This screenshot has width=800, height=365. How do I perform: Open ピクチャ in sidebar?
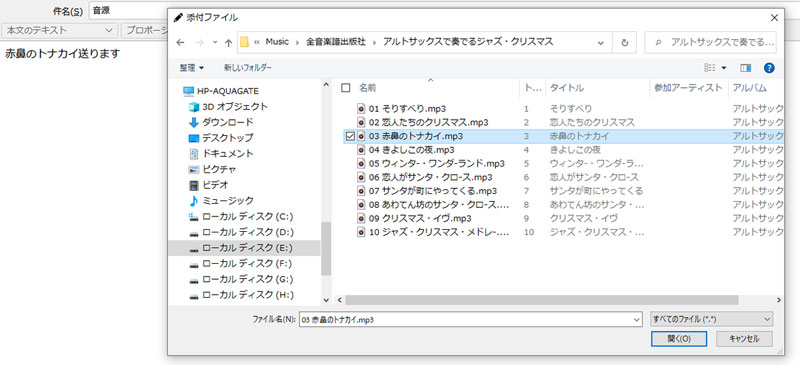click(x=219, y=169)
